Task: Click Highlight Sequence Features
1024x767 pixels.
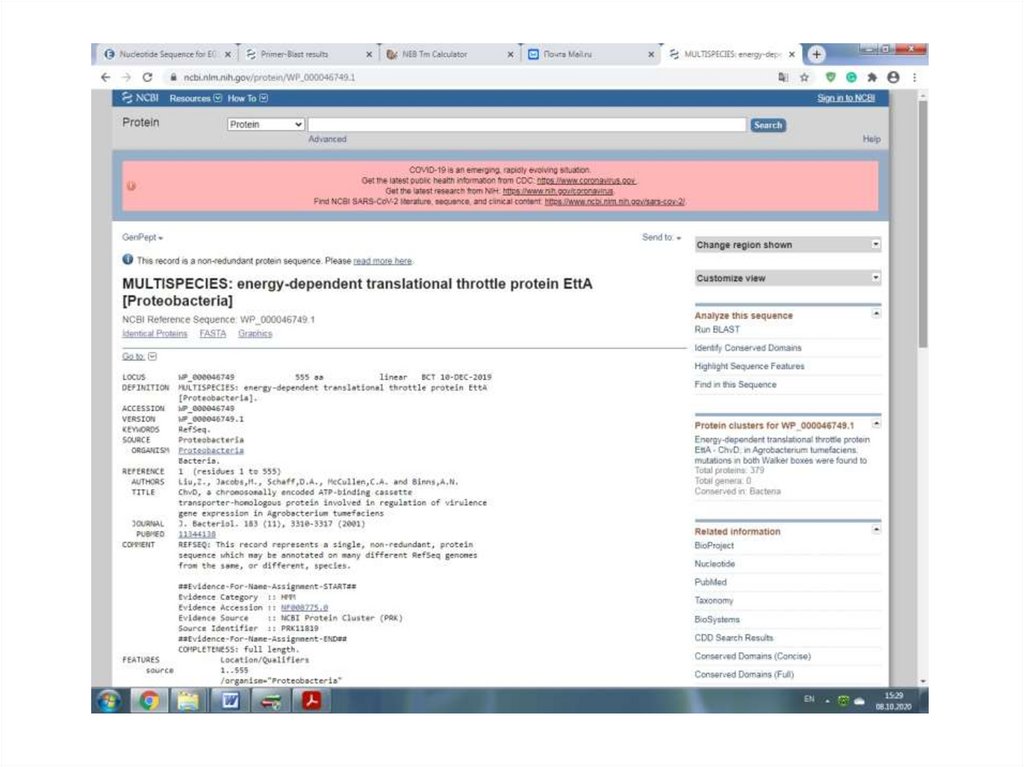Action: 749,366
